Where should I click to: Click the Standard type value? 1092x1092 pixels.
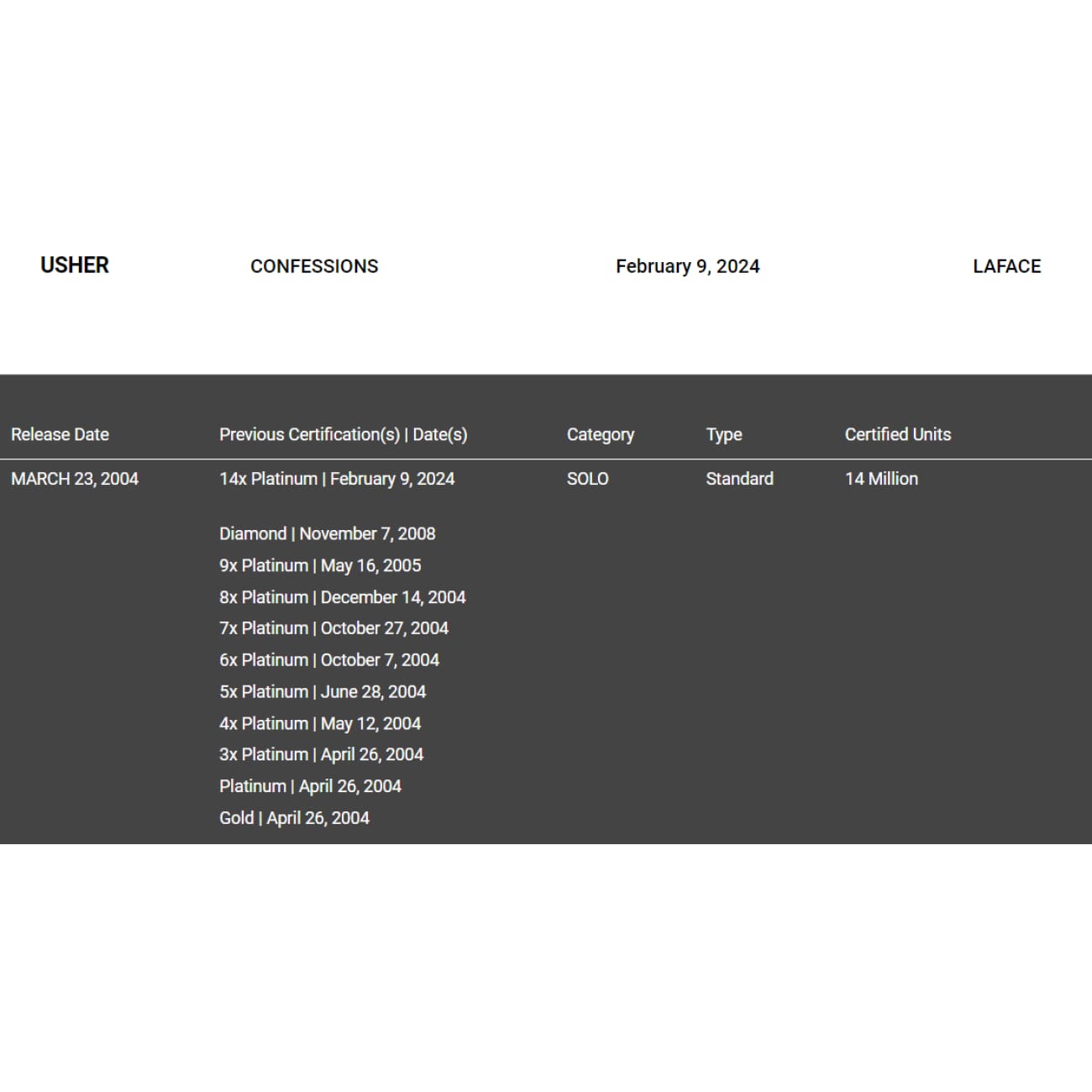[x=739, y=479]
